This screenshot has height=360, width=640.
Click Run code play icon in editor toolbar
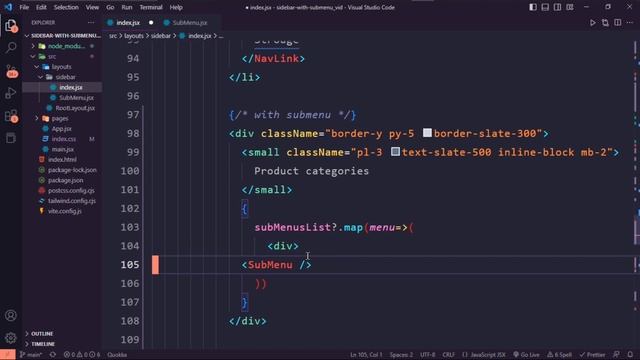pos(593,23)
